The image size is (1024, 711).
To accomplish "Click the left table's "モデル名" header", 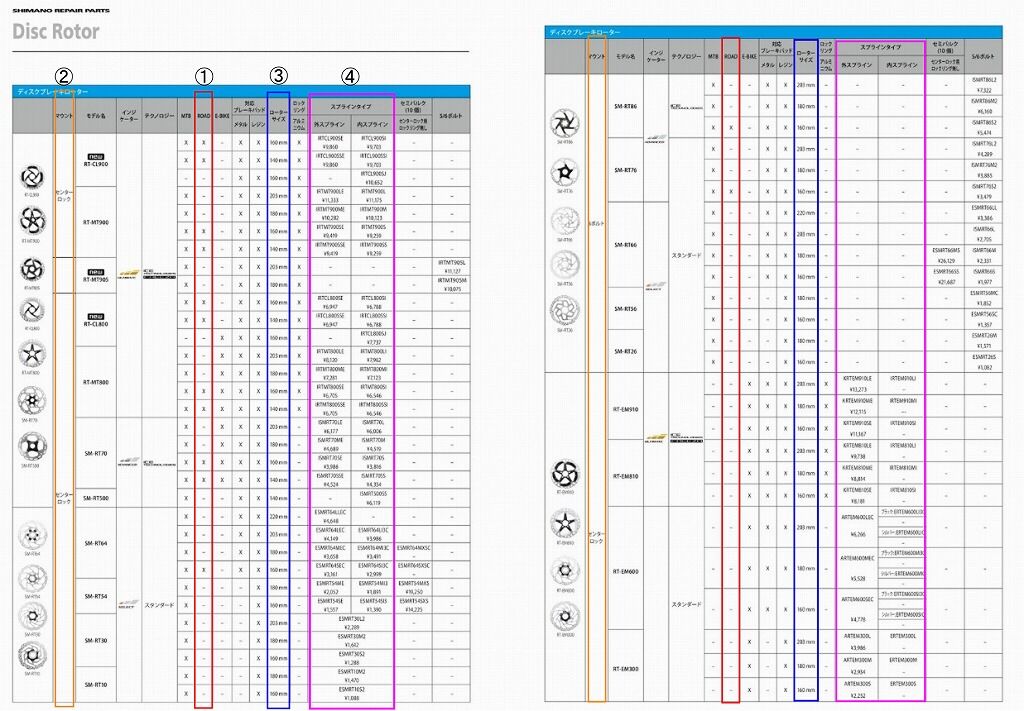I will [x=96, y=116].
